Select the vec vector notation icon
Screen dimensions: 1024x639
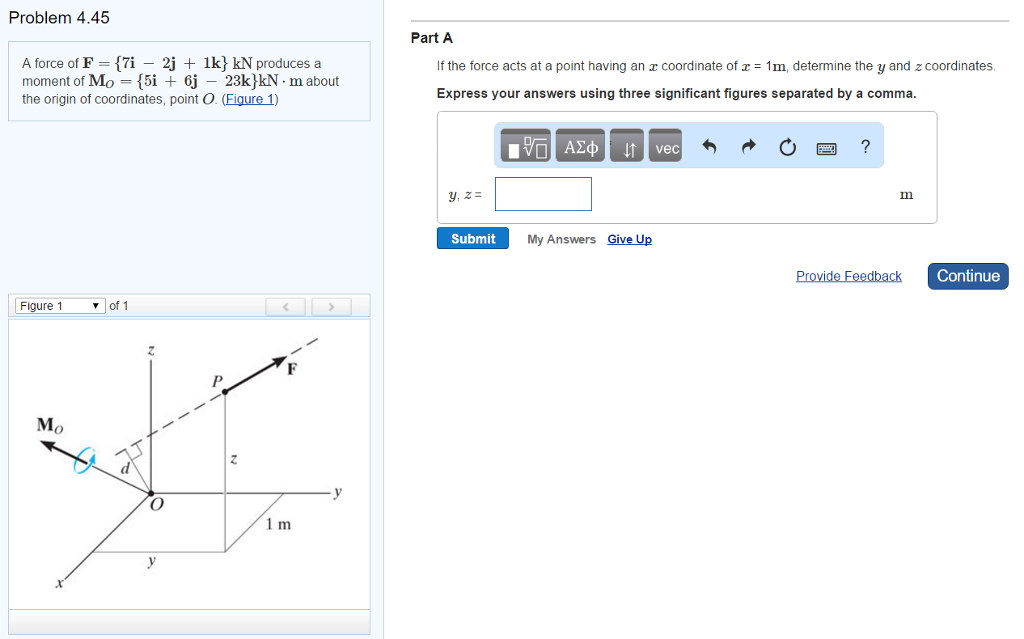(665, 146)
